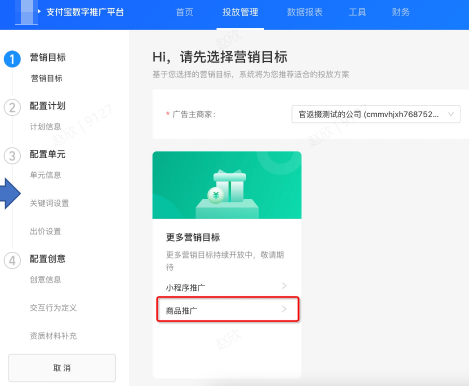The image size is (469, 386).
Task: Open 创意信息 sub-step
Action: [x=45, y=279]
